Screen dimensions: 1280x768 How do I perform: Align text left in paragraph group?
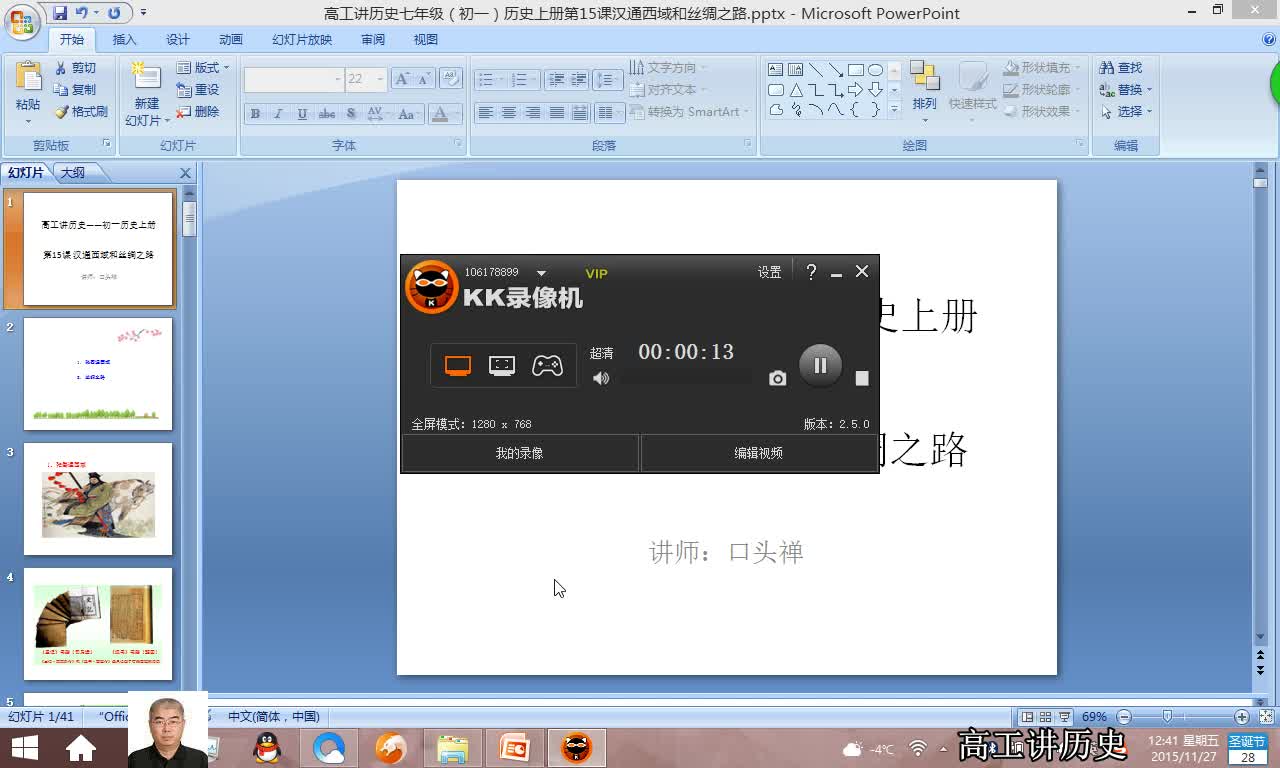485,113
